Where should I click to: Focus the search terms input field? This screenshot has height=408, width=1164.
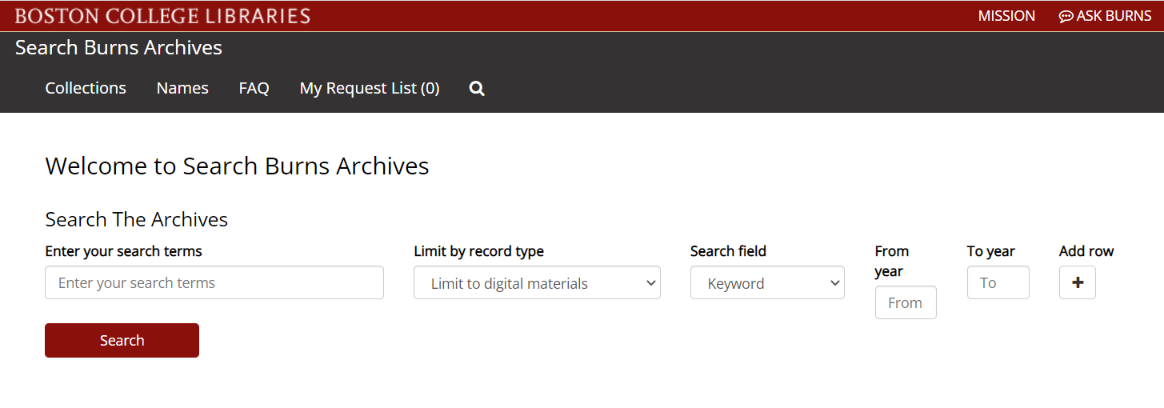click(215, 283)
